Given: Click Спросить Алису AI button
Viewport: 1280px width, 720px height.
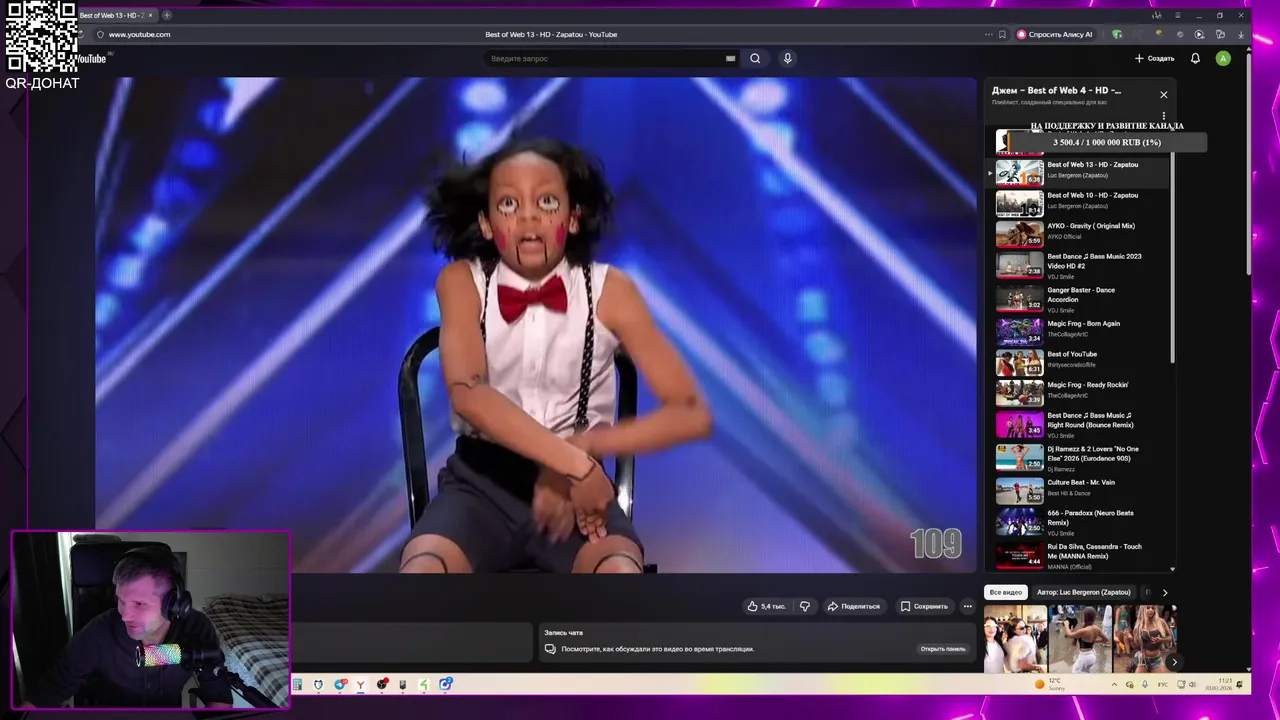Looking at the screenshot, I should [1055, 34].
